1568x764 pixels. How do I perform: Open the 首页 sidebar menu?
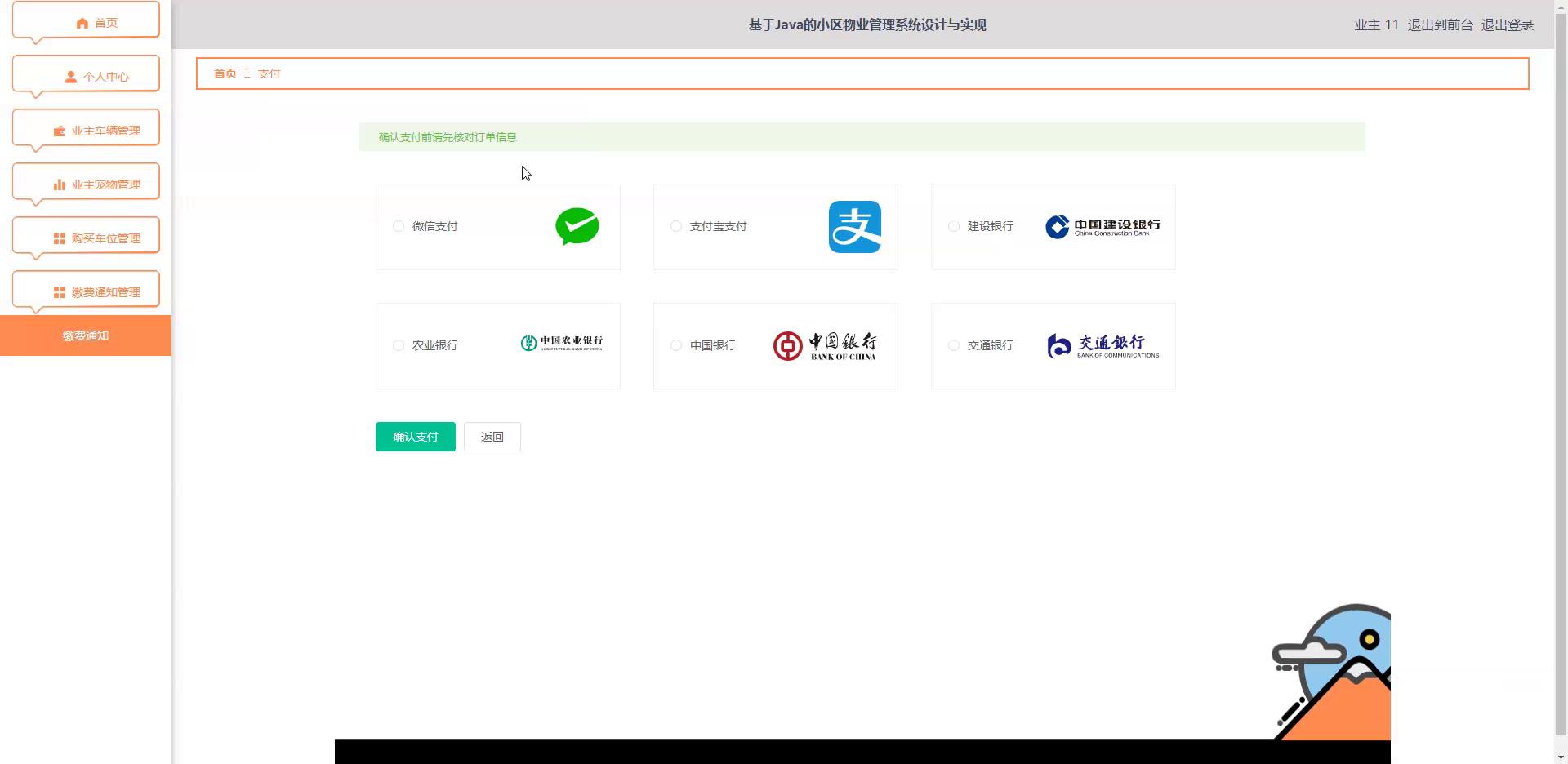pos(86,23)
